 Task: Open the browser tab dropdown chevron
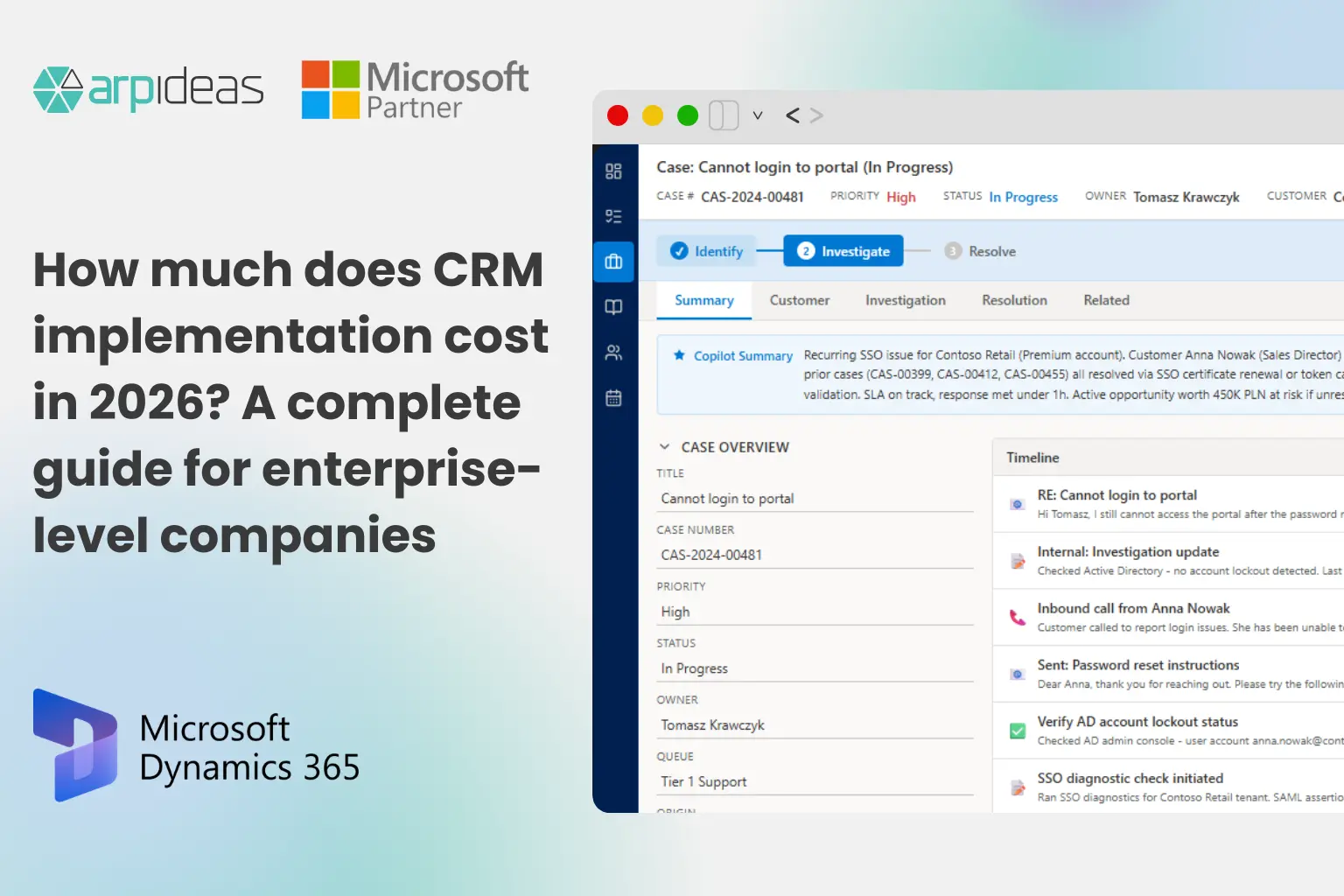758,115
